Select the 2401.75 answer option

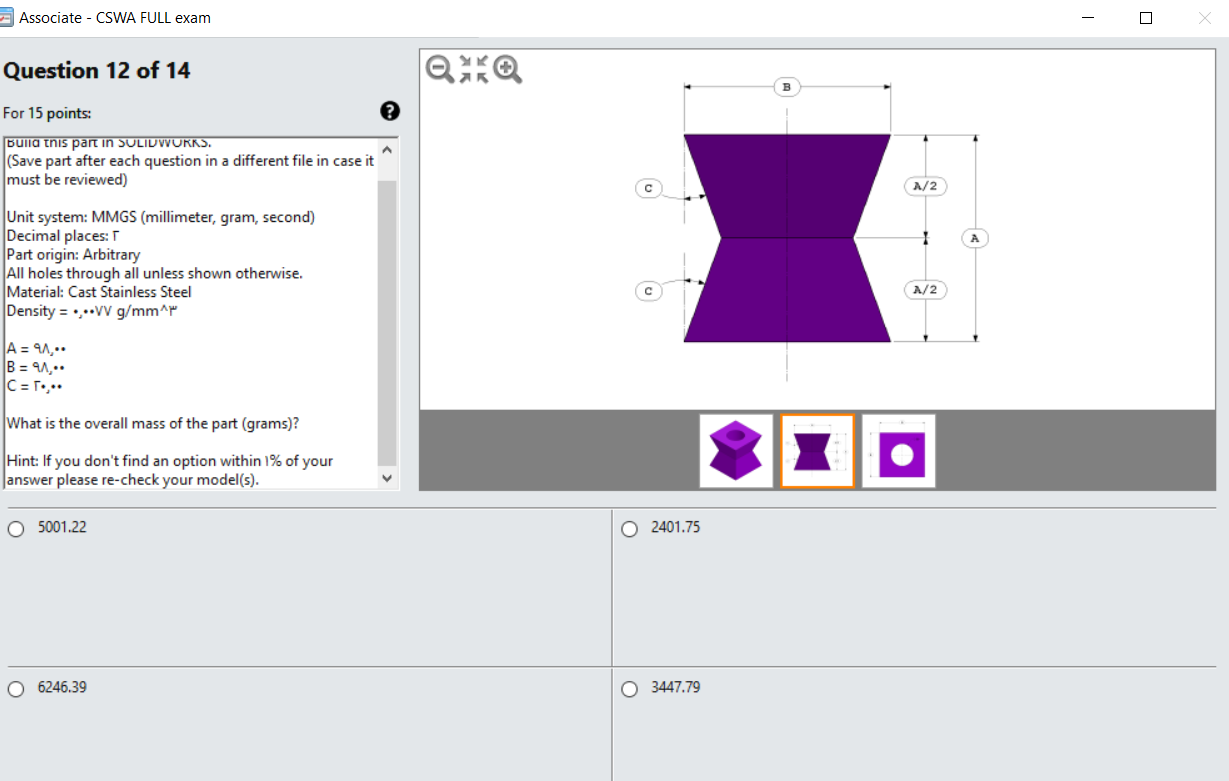point(629,527)
